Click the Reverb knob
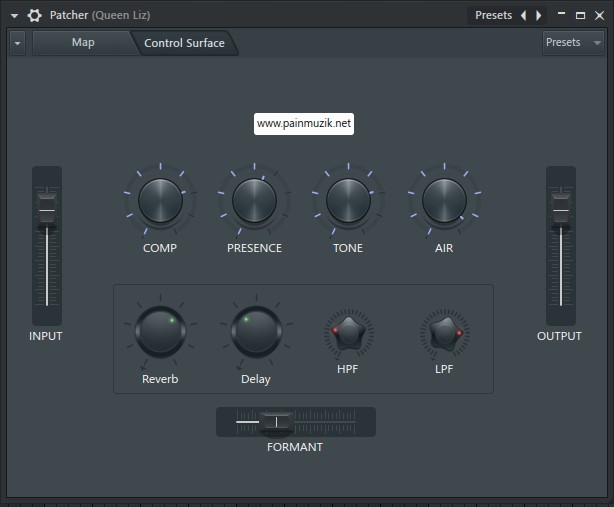This screenshot has height=507, width=614. point(160,332)
